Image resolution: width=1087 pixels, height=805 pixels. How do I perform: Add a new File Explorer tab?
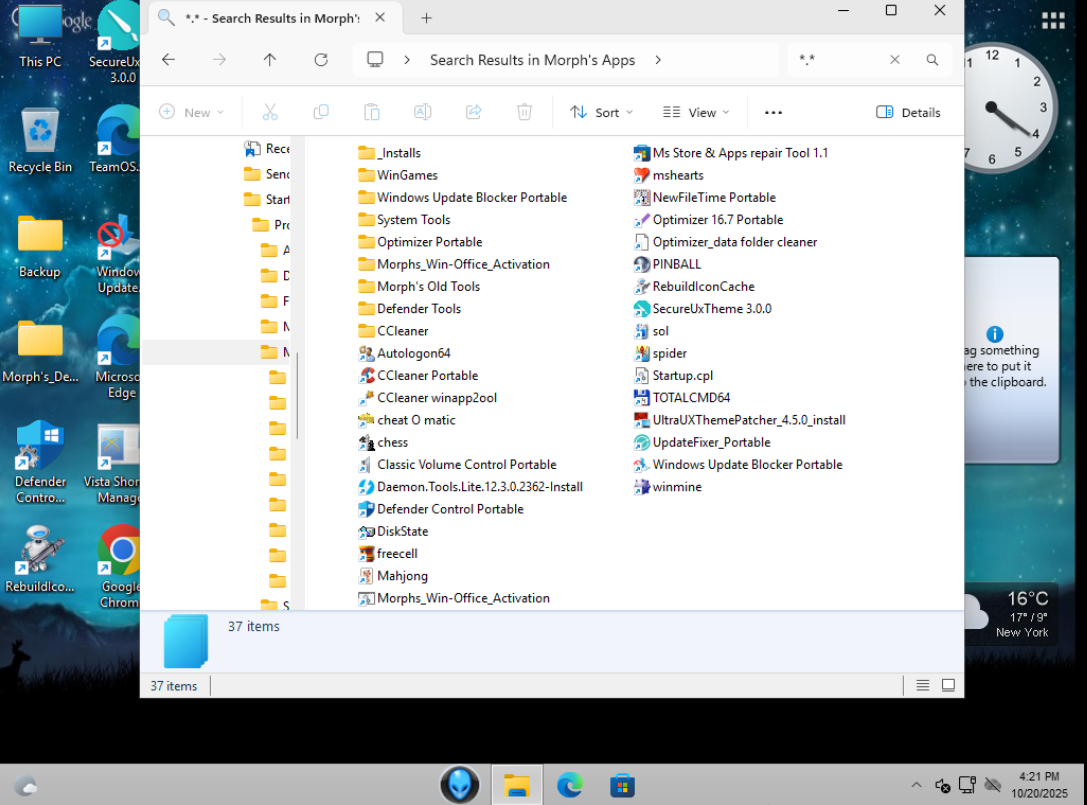(x=426, y=18)
